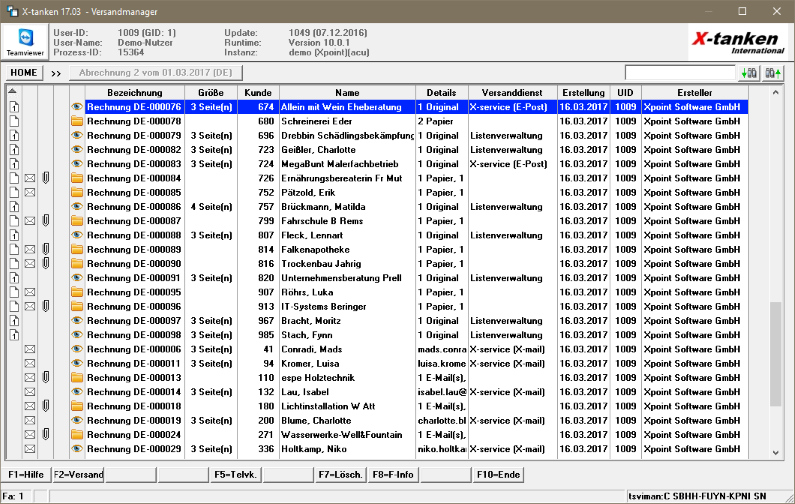Click the F5=Telvk. button

click(236, 475)
